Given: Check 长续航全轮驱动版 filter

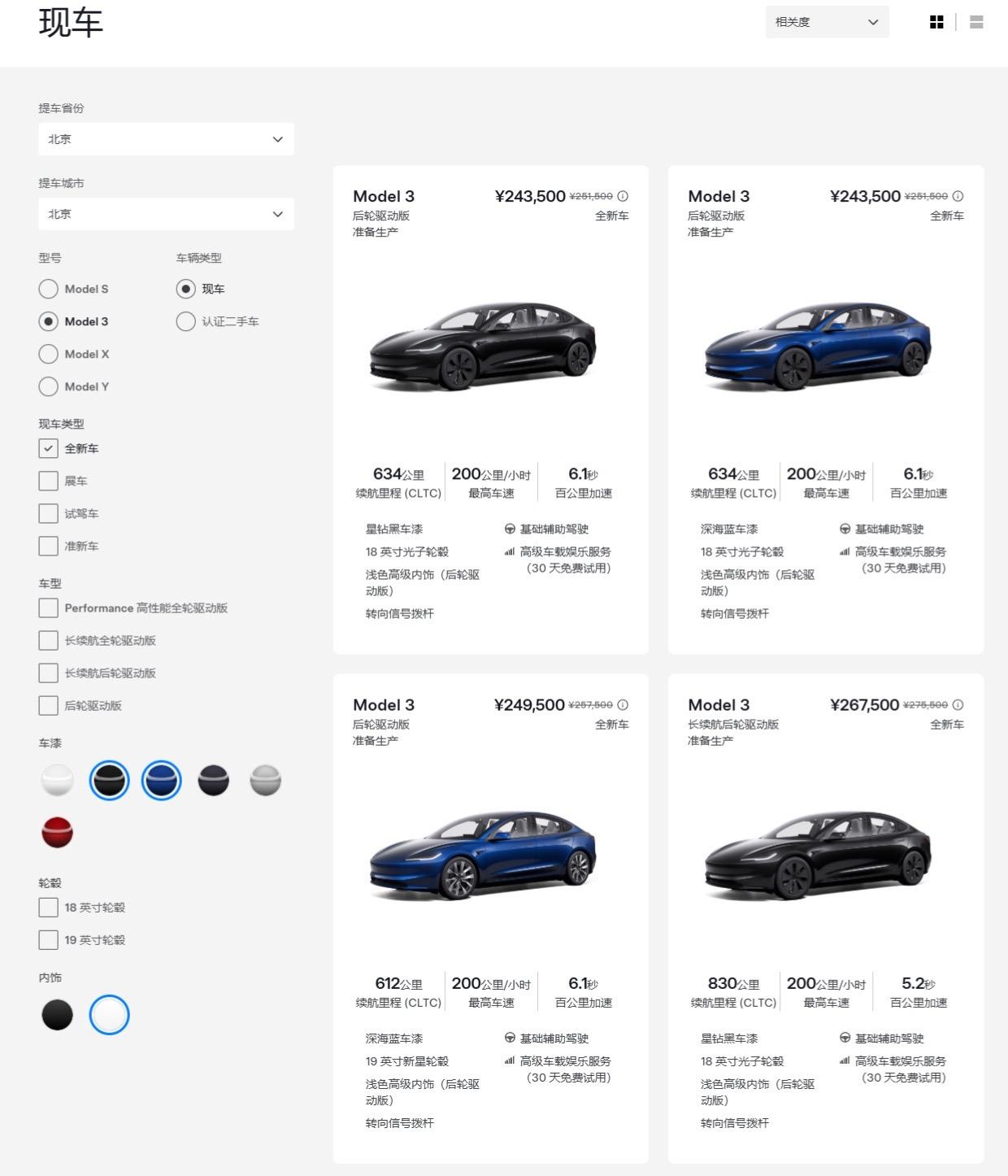Looking at the screenshot, I should pyautogui.click(x=48, y=640).
